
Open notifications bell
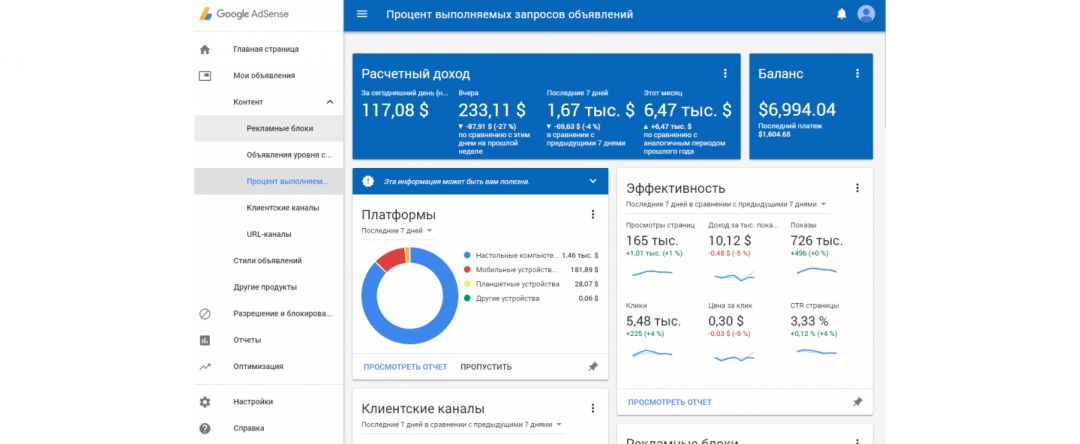[841, 14]
